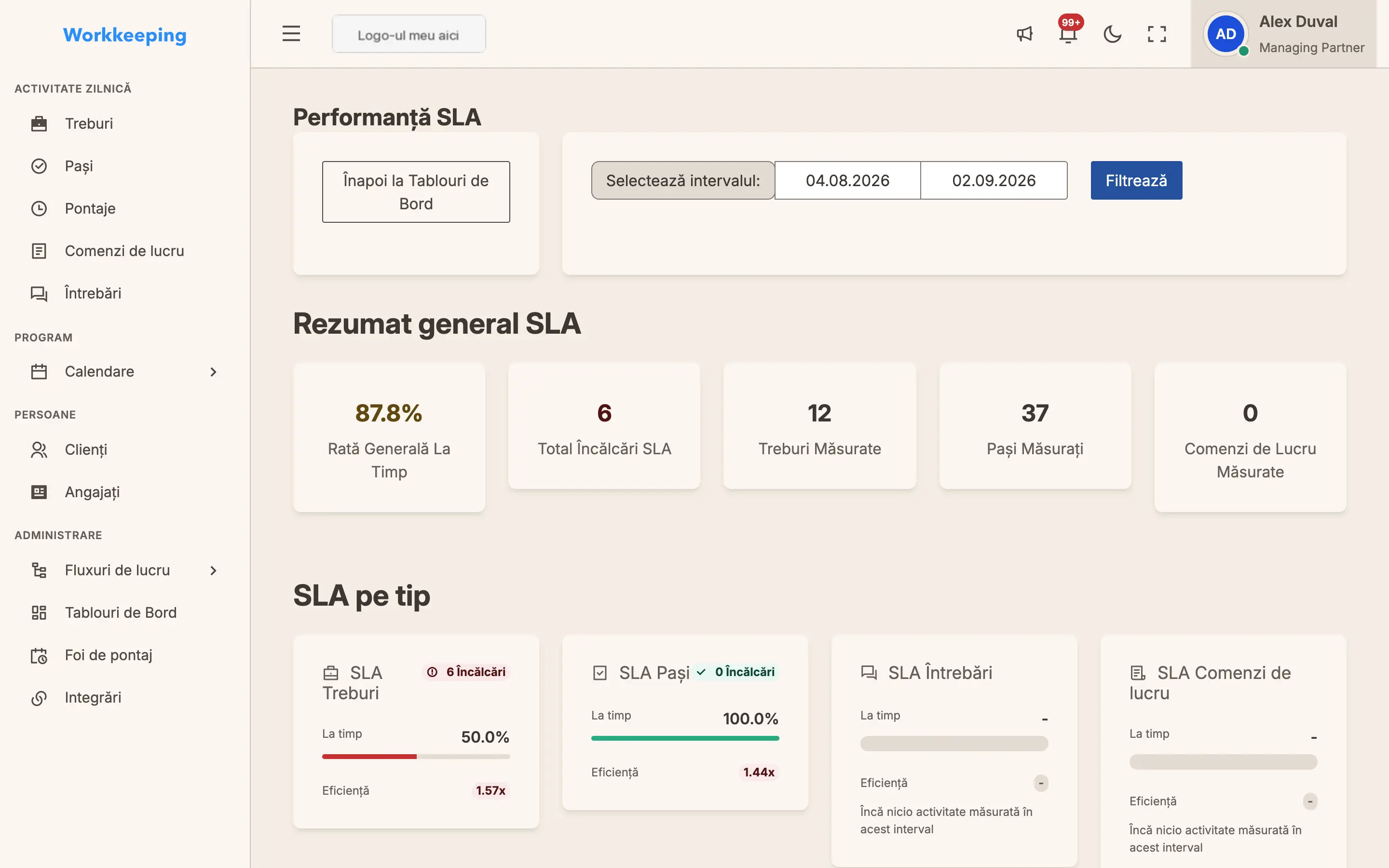The width and height of the screenshot is (1389, 868).
Task: Click the Clienți people icon
Action: pyautogui.click(x=39, y=449)
